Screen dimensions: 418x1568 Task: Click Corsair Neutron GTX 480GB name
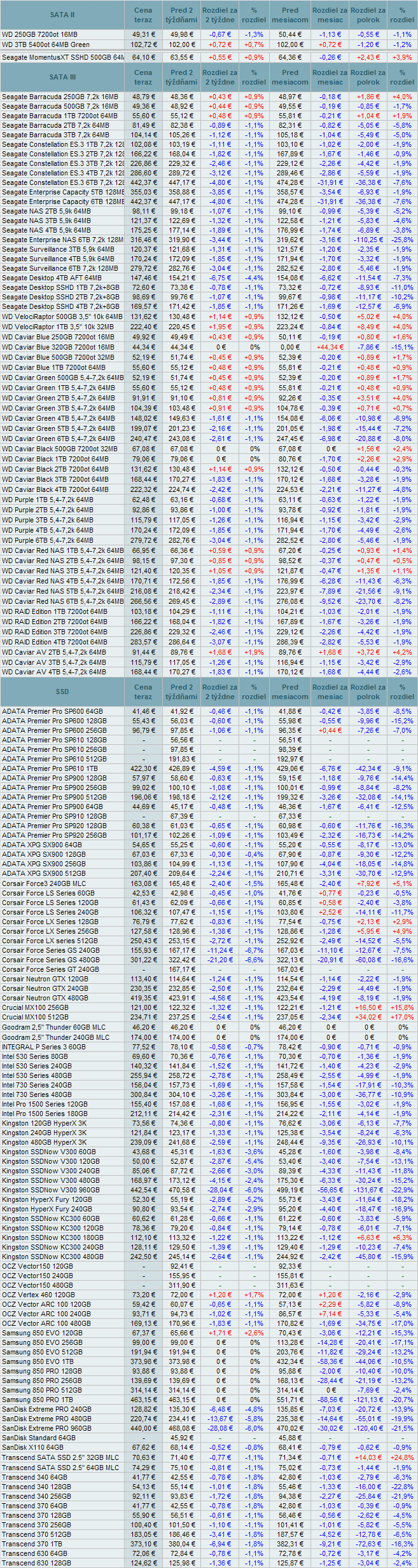click(x=45, y=998)
